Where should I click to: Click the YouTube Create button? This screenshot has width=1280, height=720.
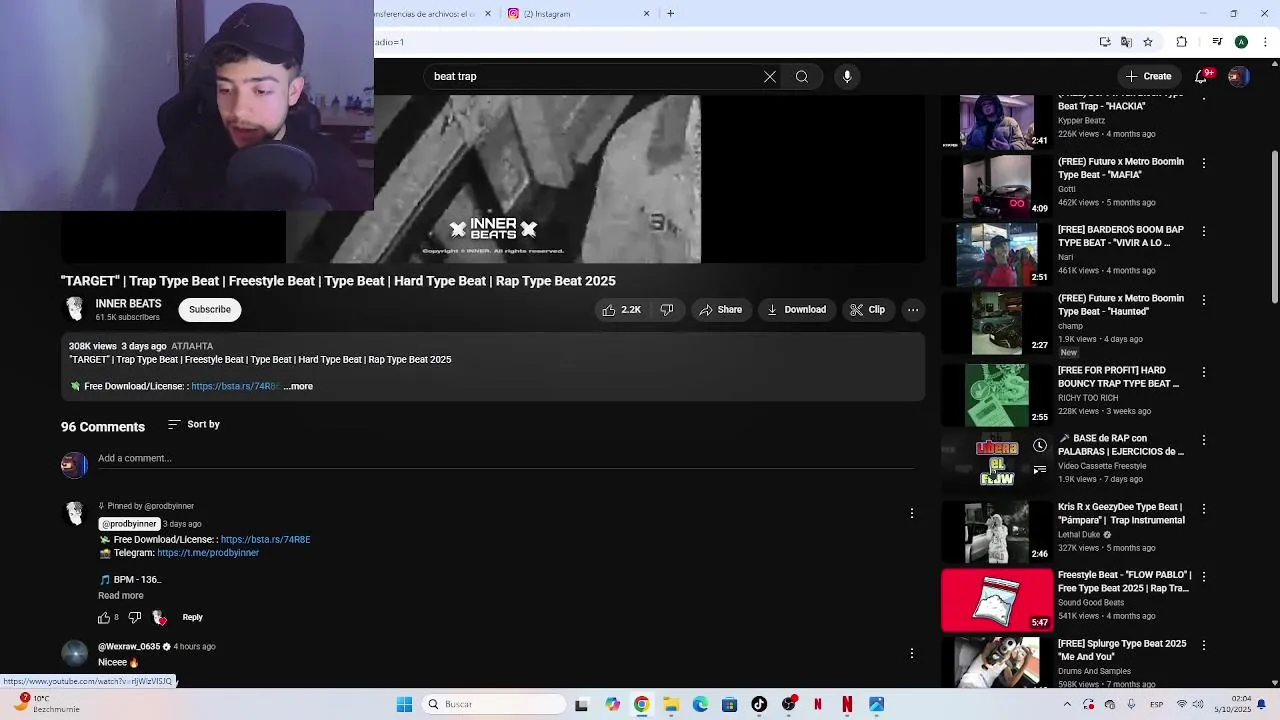coord(1148,77)
